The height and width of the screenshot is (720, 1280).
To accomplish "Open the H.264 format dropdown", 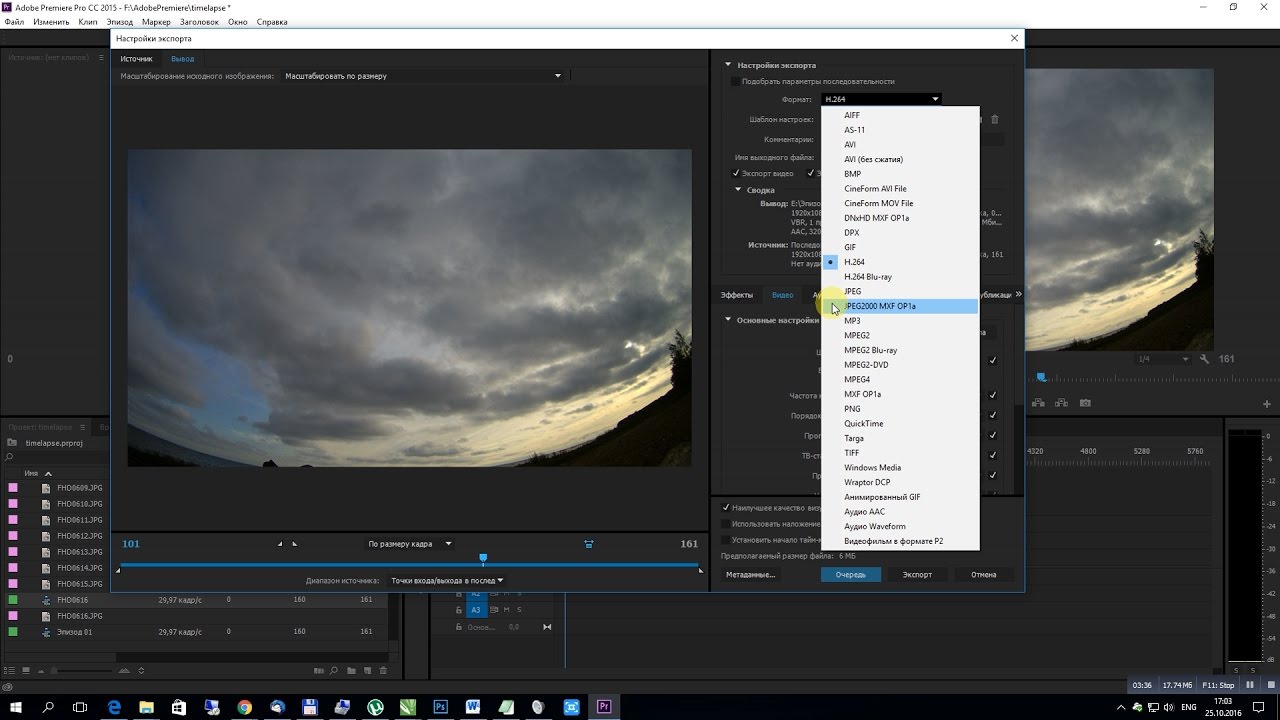I will tap(881, 99).
